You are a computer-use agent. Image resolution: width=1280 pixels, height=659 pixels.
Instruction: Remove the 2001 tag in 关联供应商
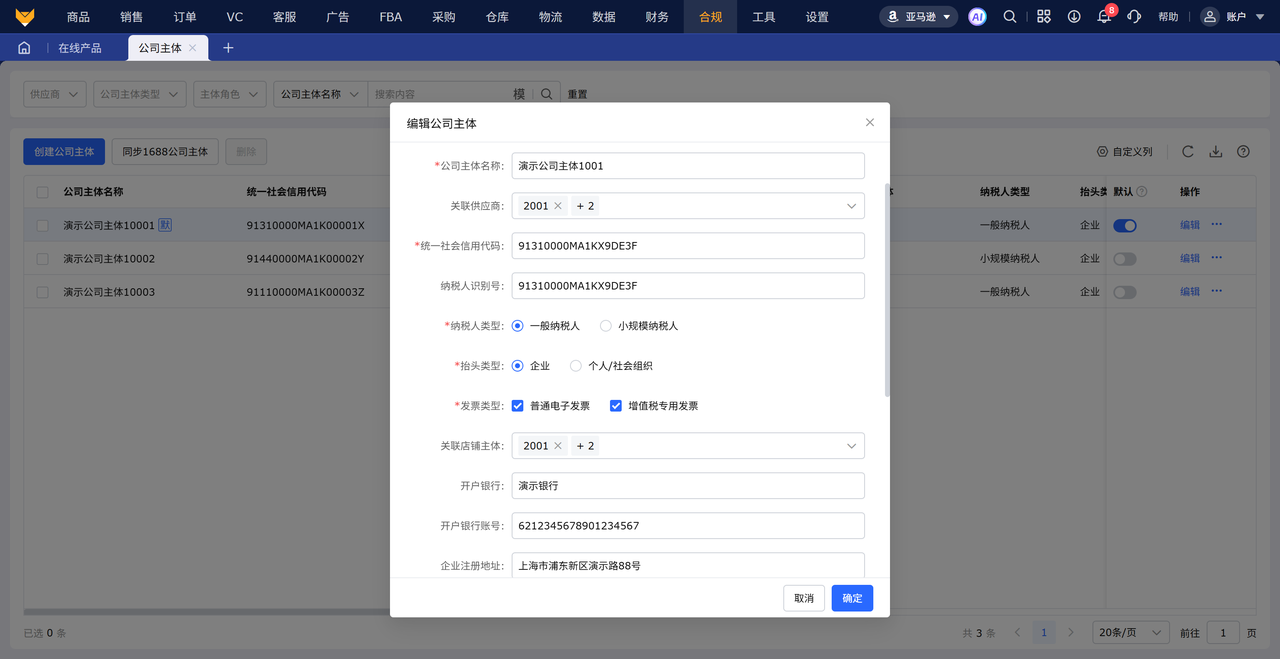point(558,206)
